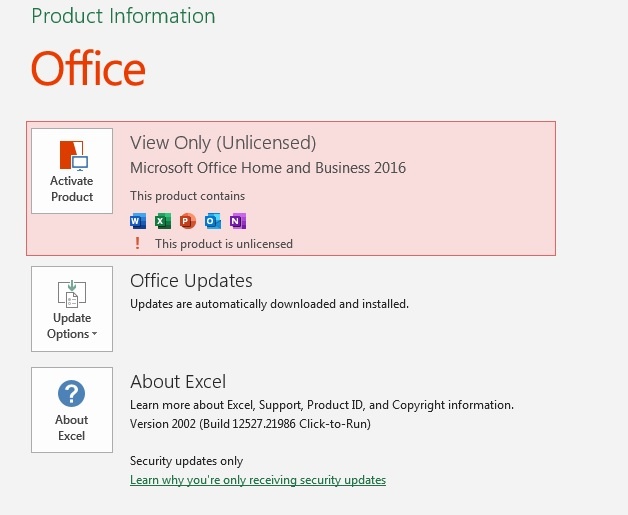Expand the Update Options arrow

95,334
